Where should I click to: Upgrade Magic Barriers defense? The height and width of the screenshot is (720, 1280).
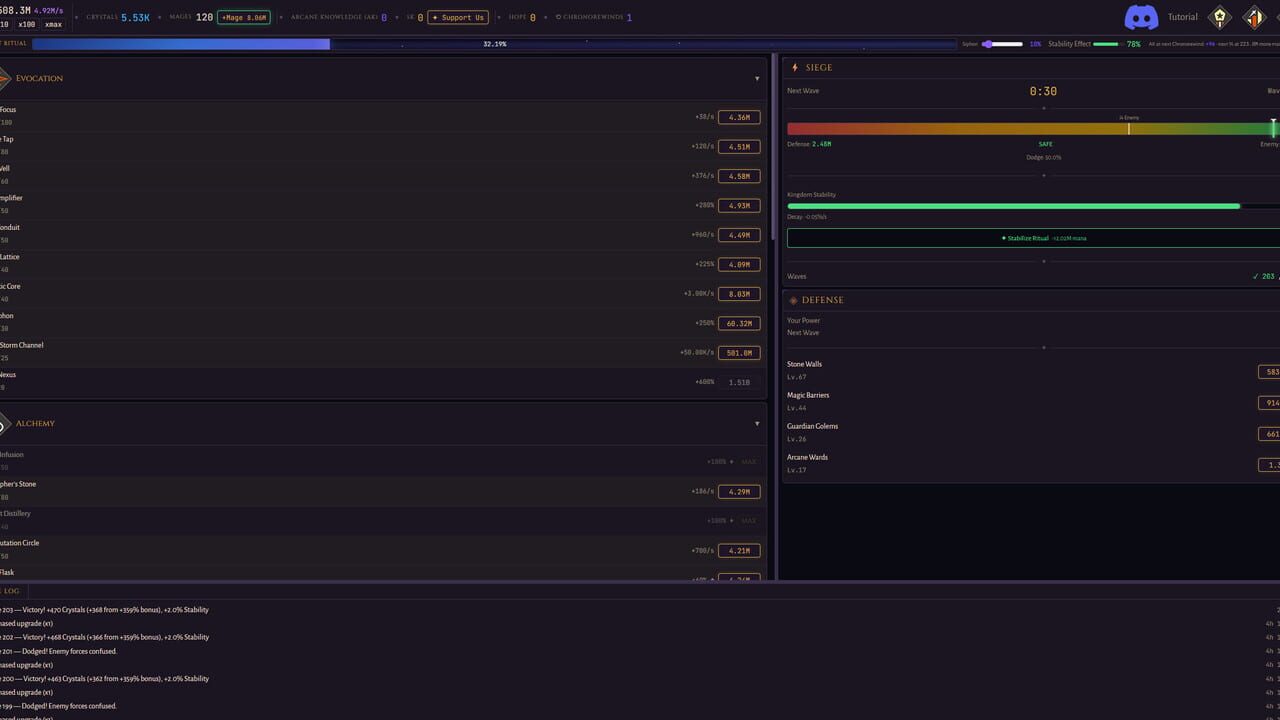[1269, 403]
